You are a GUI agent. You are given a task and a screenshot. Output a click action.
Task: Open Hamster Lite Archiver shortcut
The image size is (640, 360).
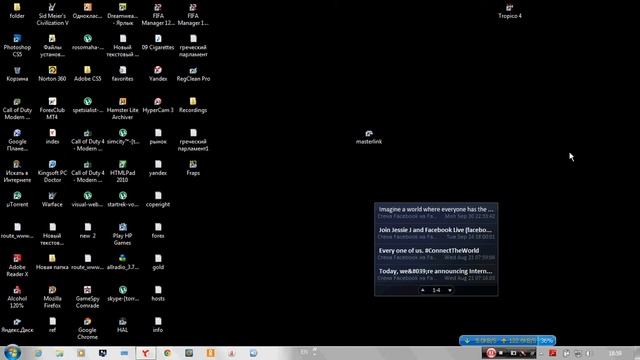pyautogui.click(x=122, y=108)
